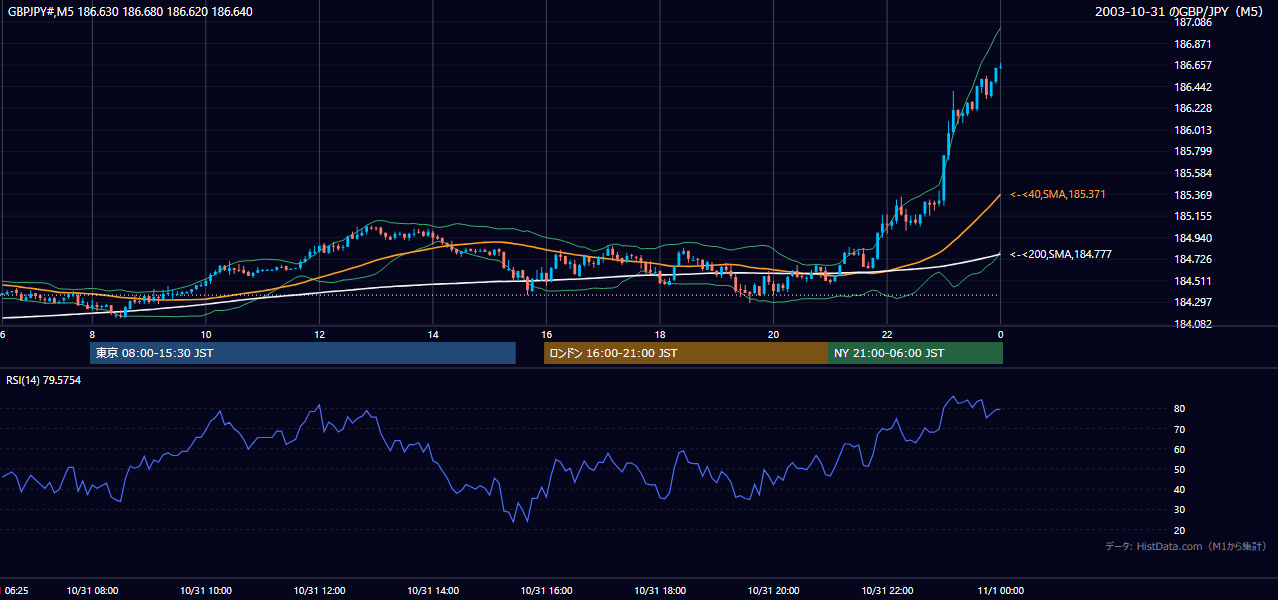Viewport: 1278px width, 600px height.
Task: Click price axis value 184.940
Action: 1194,238
